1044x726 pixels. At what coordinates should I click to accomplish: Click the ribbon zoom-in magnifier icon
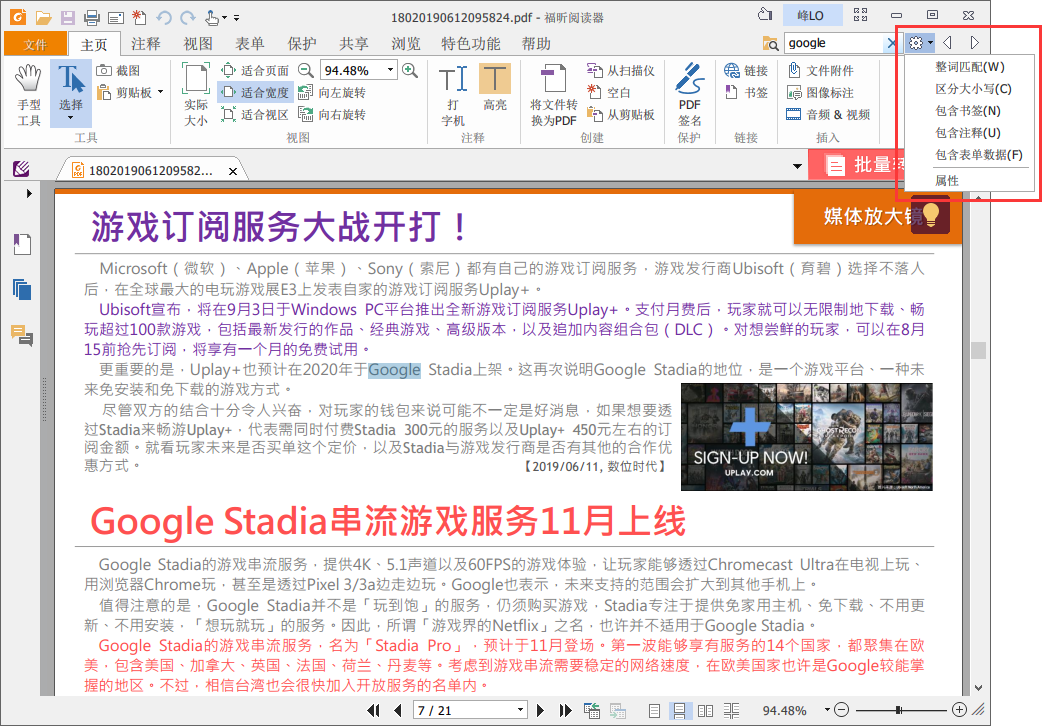[x=410, y=70]
